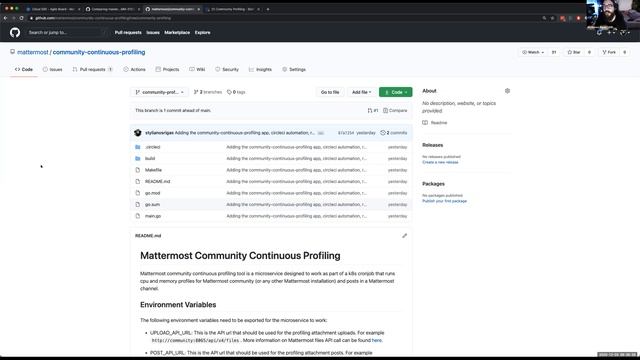The image size is (640, 360).
Task: Switch to the Code tab
Action: (x=24, y=69)
